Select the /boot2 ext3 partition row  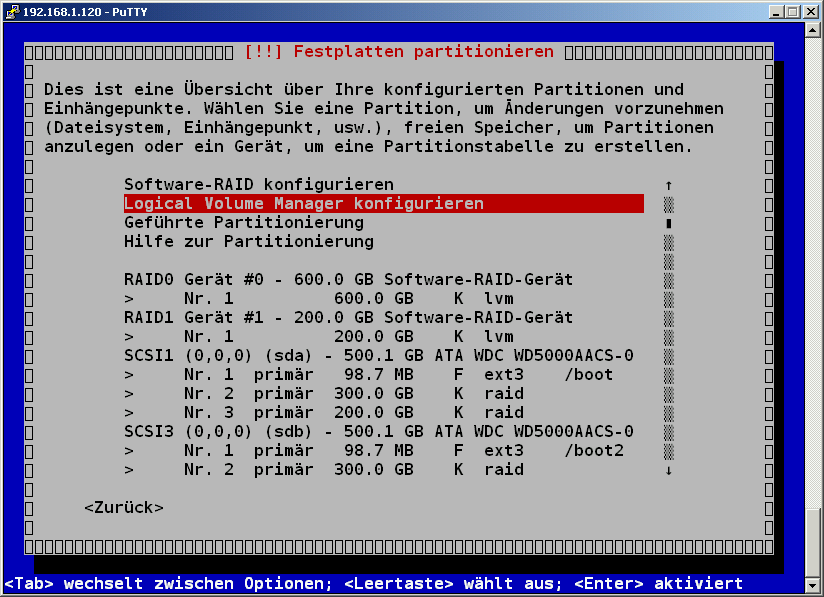(373, 451)
